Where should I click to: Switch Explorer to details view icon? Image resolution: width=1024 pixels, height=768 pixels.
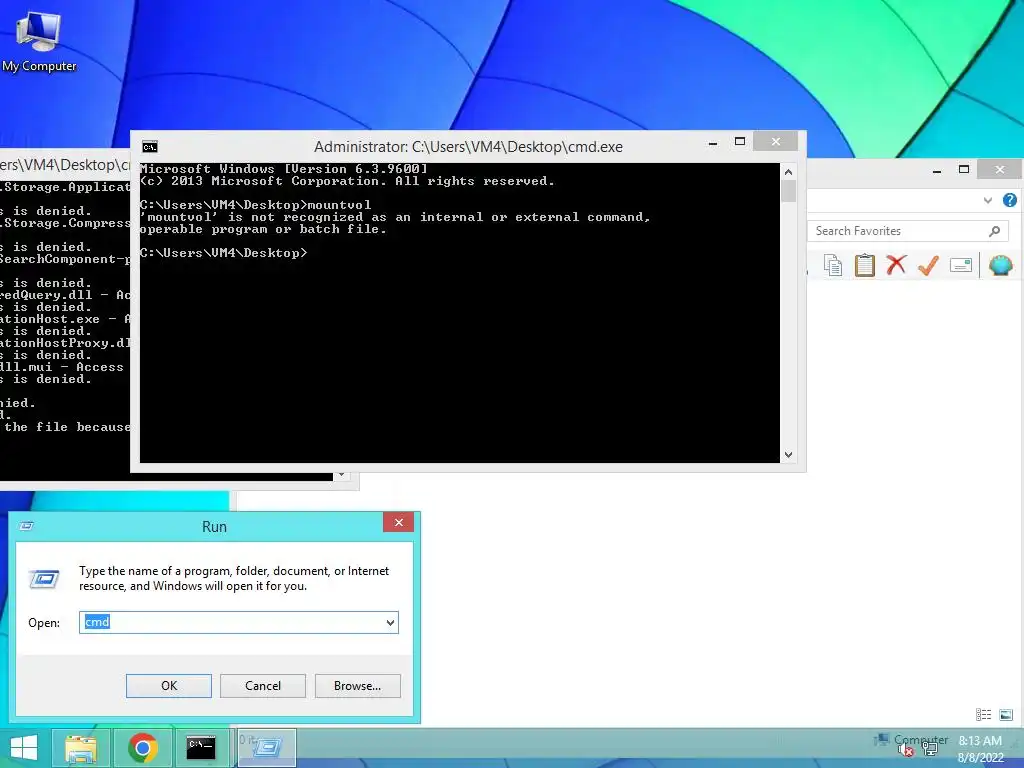tap(984, 714)
